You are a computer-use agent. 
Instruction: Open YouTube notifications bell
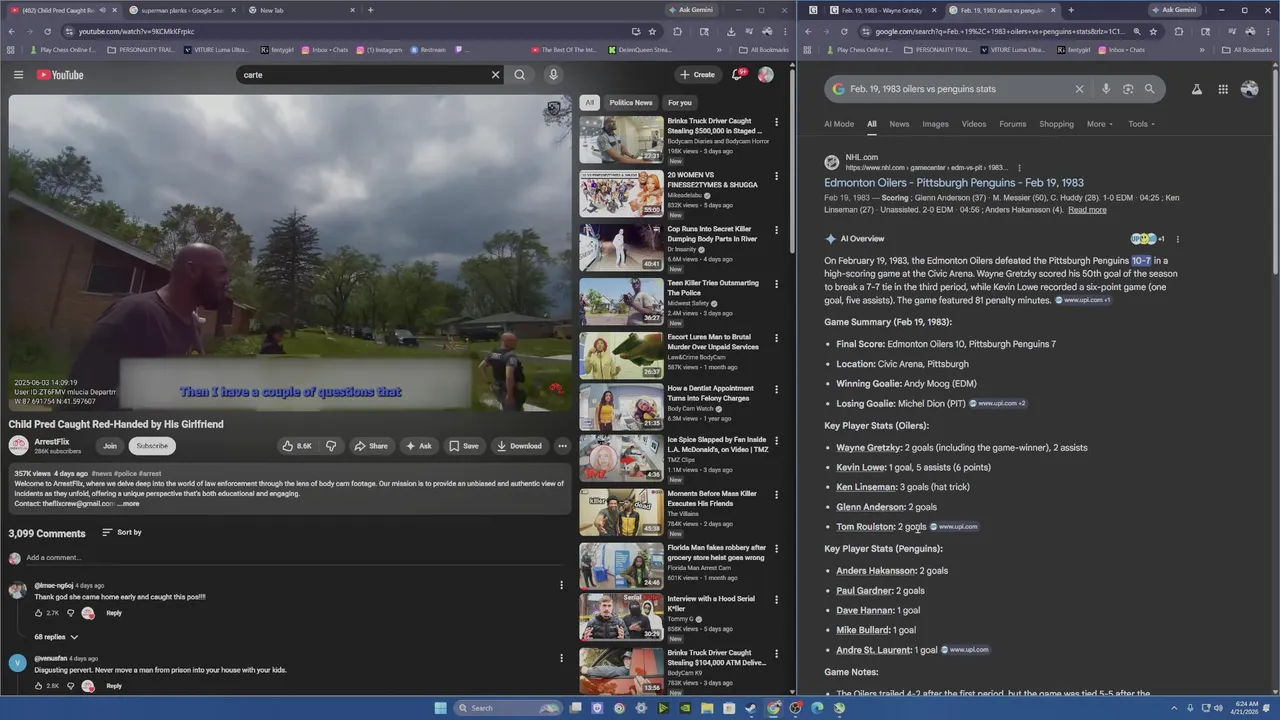tap(738, 75)
